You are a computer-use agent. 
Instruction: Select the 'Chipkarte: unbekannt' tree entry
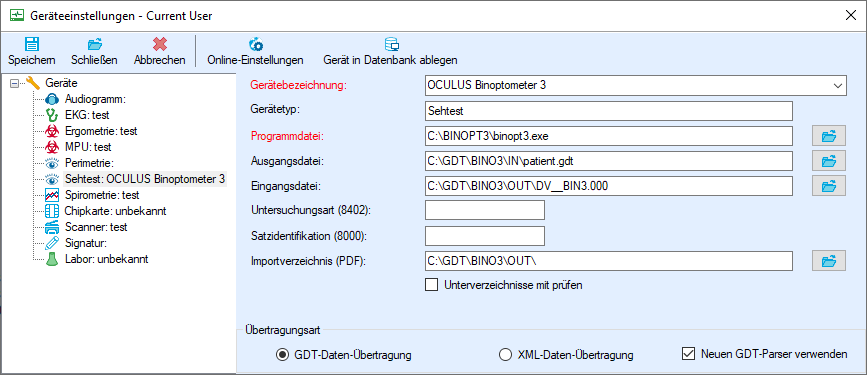pos(116,211)
